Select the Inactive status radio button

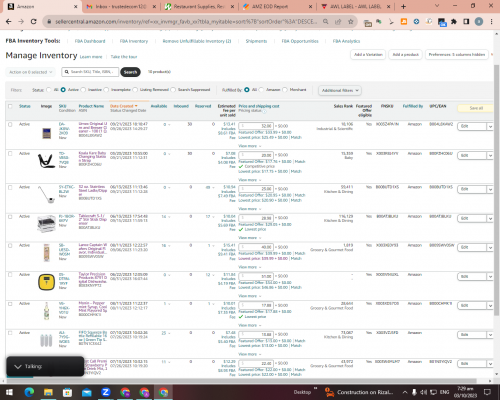83,90
